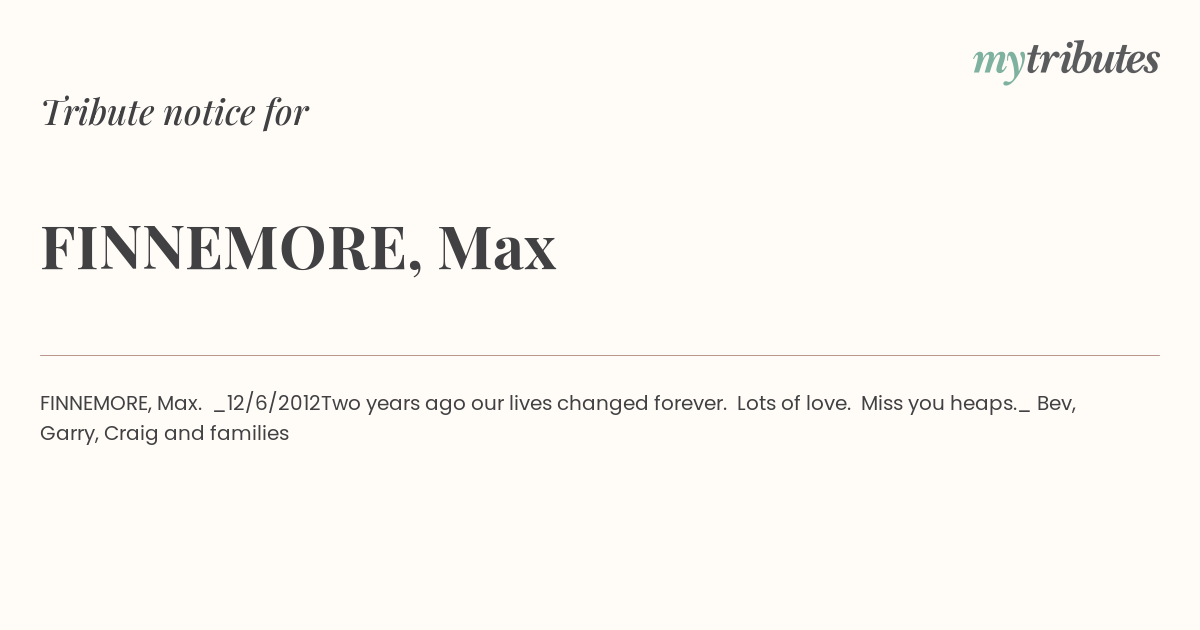Click "Craig and families" at the end of the notice
The width and height of the screenshot is (1200, 630).
(x=197, y=434)
